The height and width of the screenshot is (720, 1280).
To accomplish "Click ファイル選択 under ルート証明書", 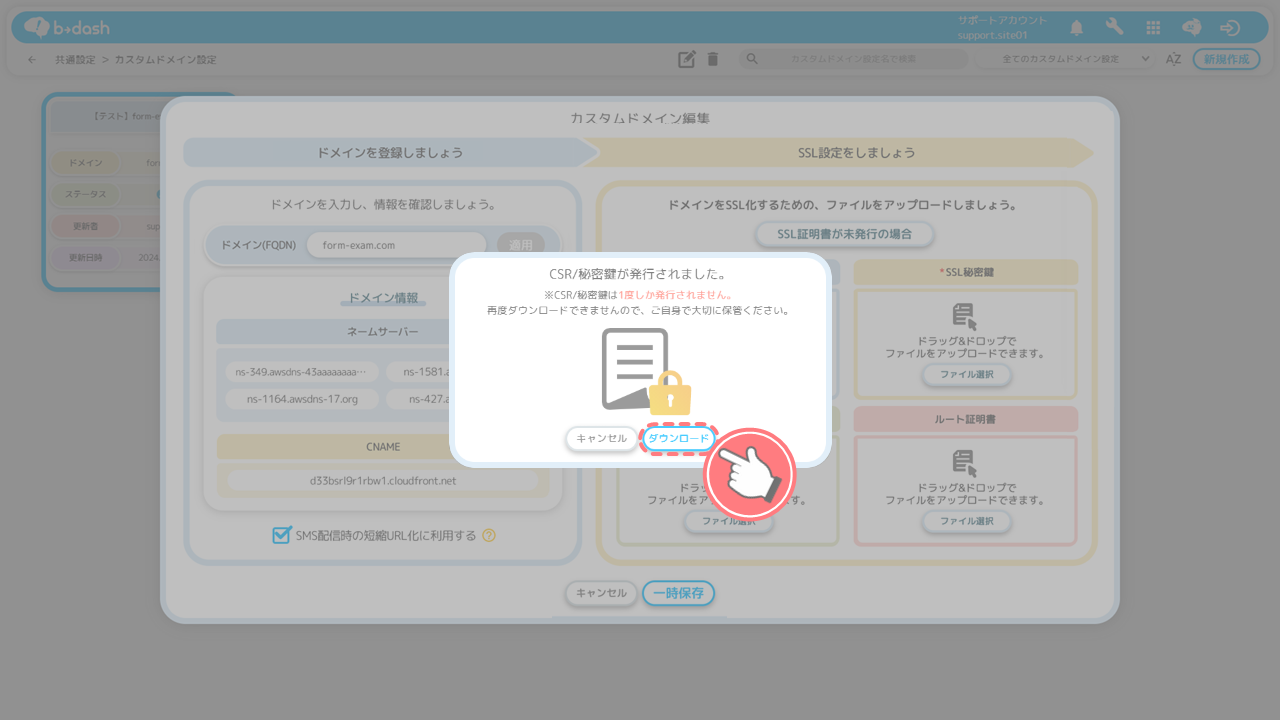I will pyautogui.click(x=966, y=521).
